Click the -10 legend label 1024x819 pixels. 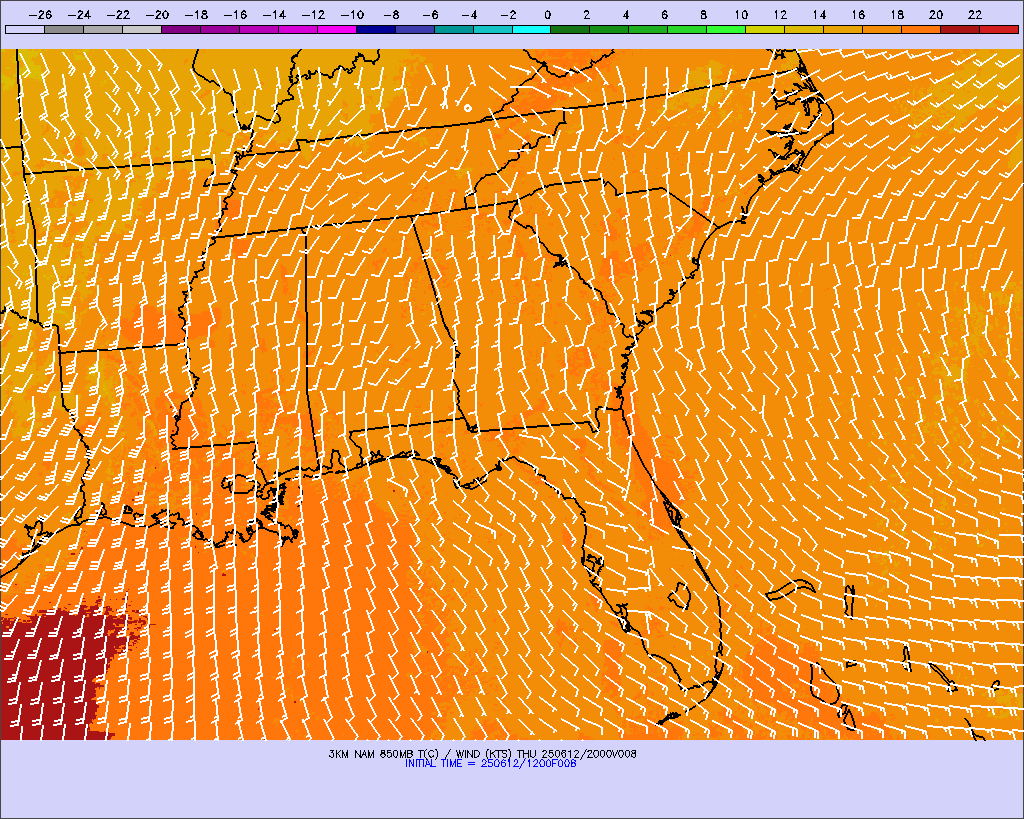[x=352, y=15]
